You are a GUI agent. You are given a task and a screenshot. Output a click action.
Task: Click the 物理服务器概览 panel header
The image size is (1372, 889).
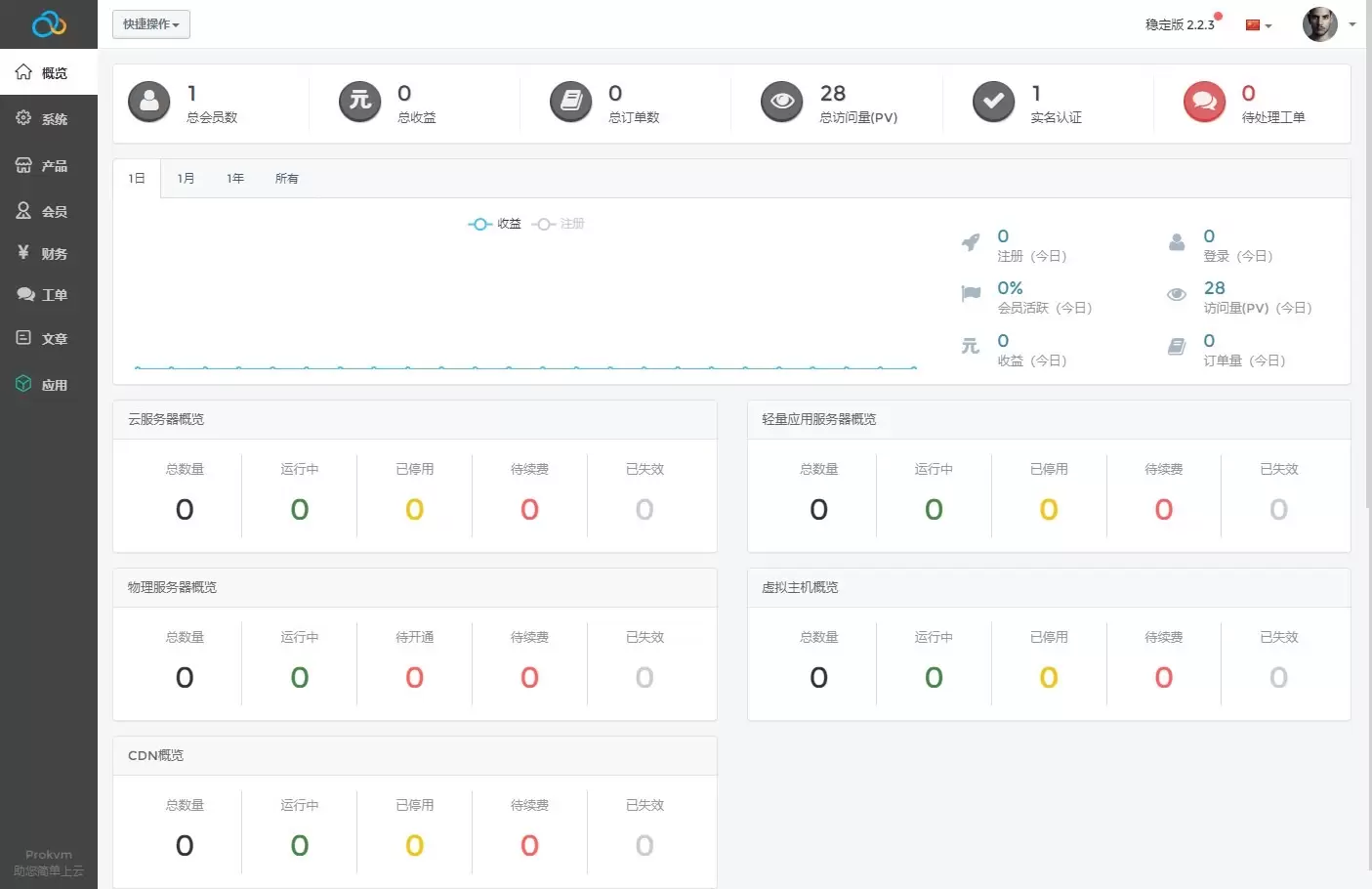(x=415, y=587)
